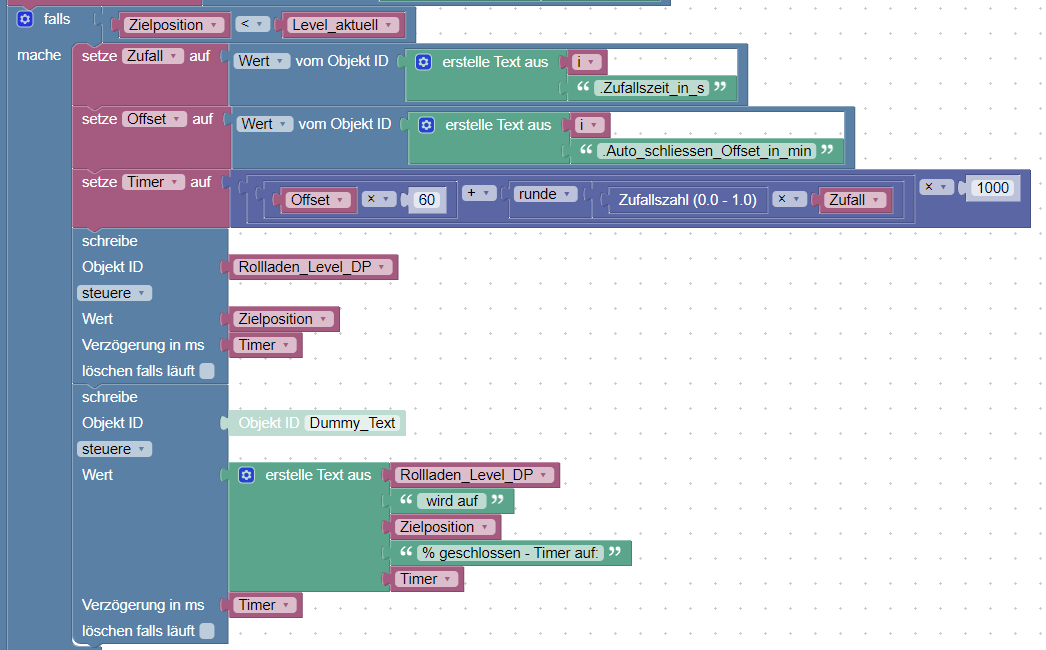
Task: Open Timer dropdown inside text-join block
Action: [x=426, y=579]
